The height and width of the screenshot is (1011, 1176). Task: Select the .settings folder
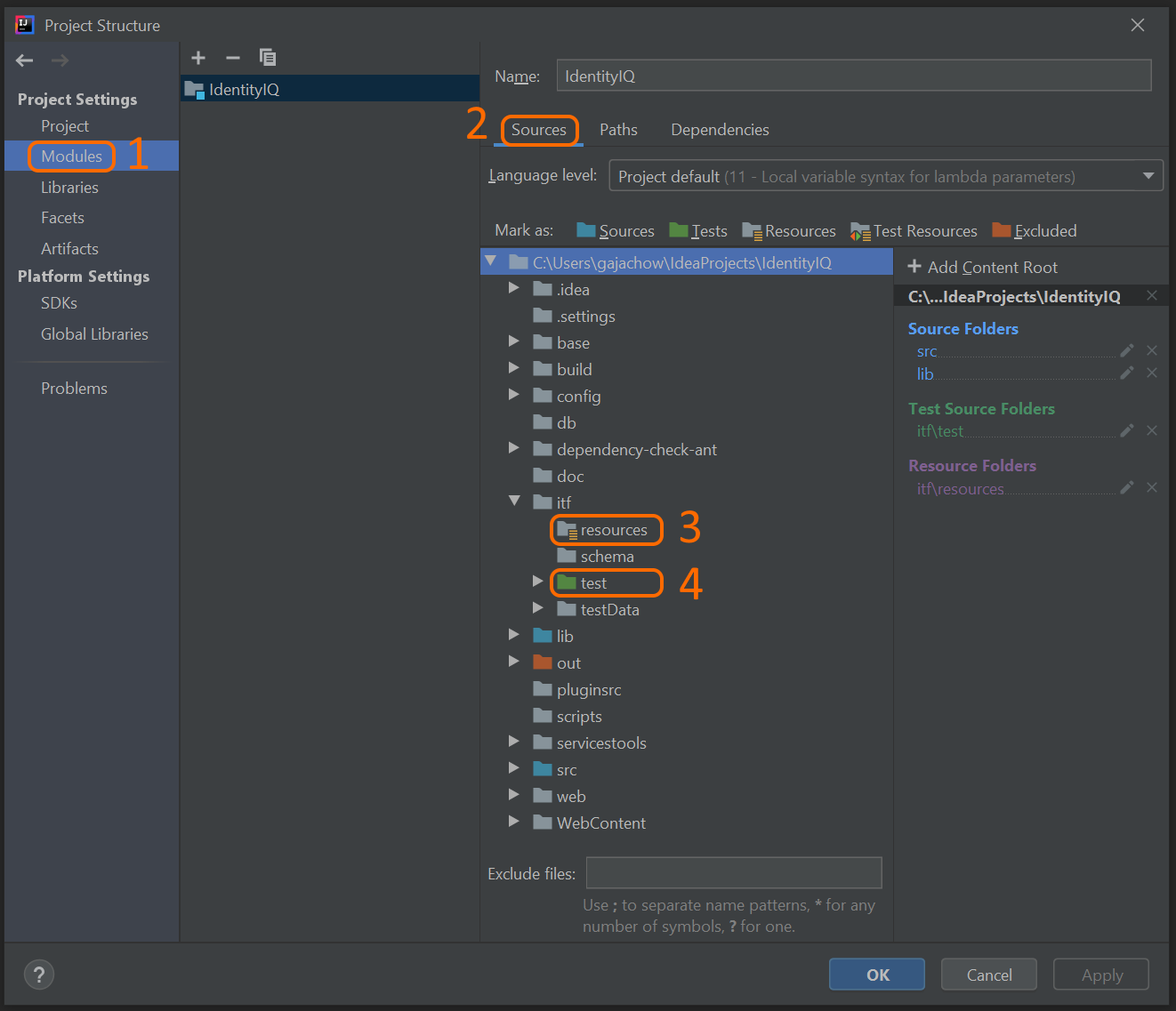pyautogui.click(x=574, y=317)
